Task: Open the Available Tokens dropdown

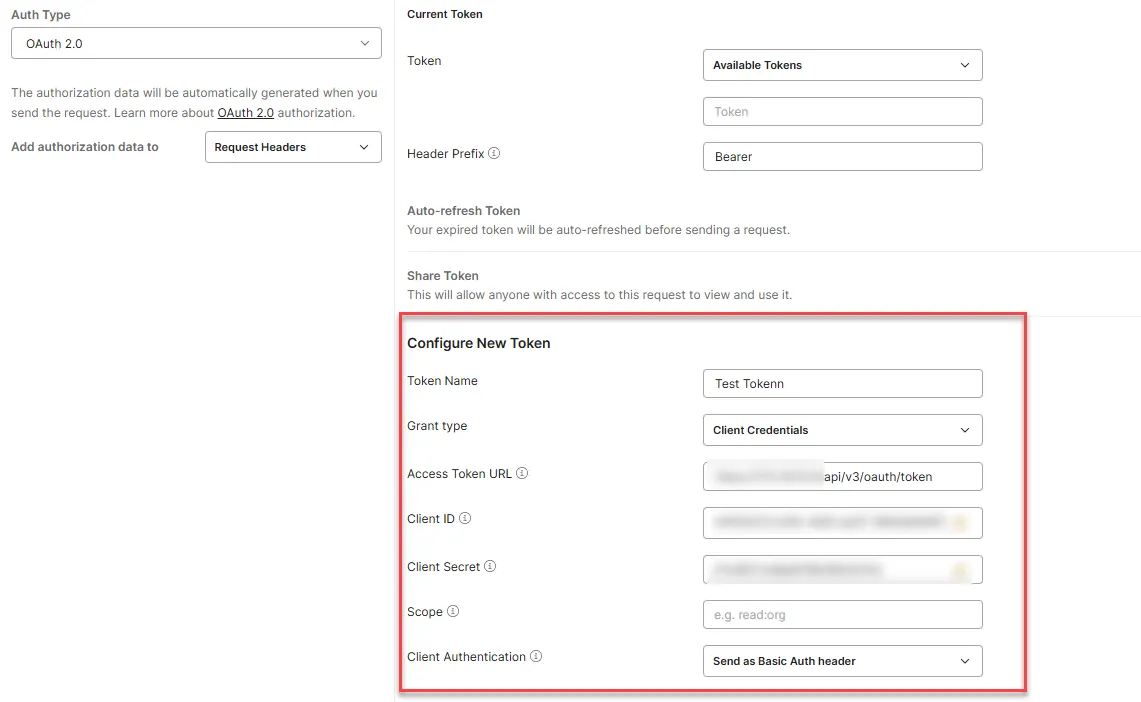Action: (x=842, y=65)
